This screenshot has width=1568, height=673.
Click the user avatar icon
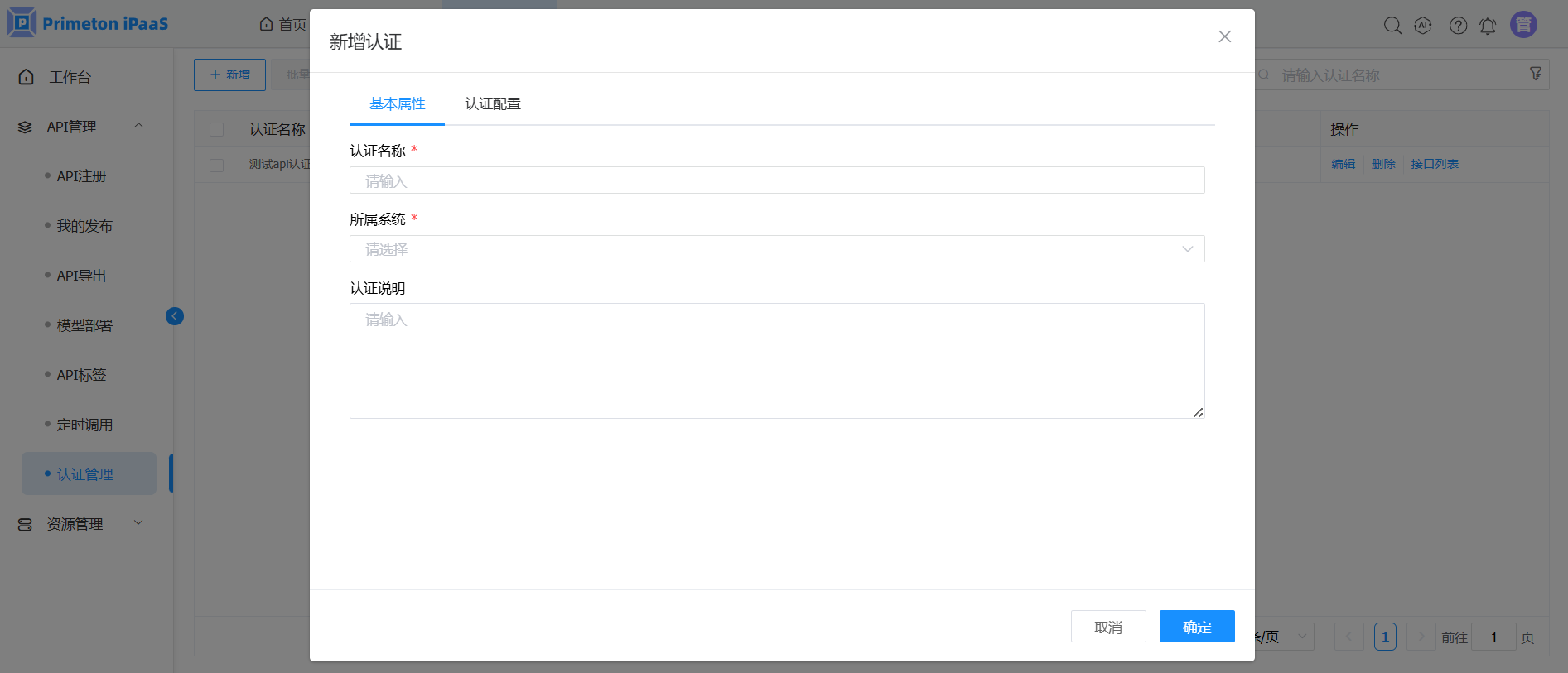(1523, 25)
